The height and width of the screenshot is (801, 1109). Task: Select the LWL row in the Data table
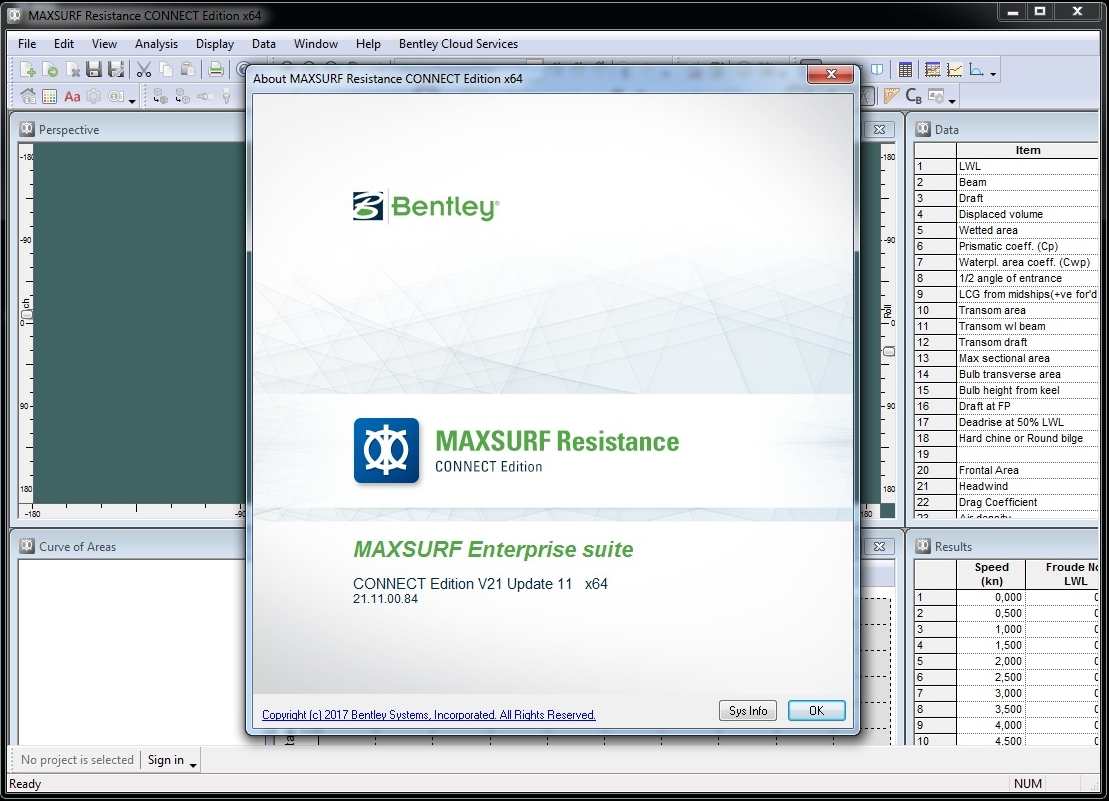[x=1006, y=166]
